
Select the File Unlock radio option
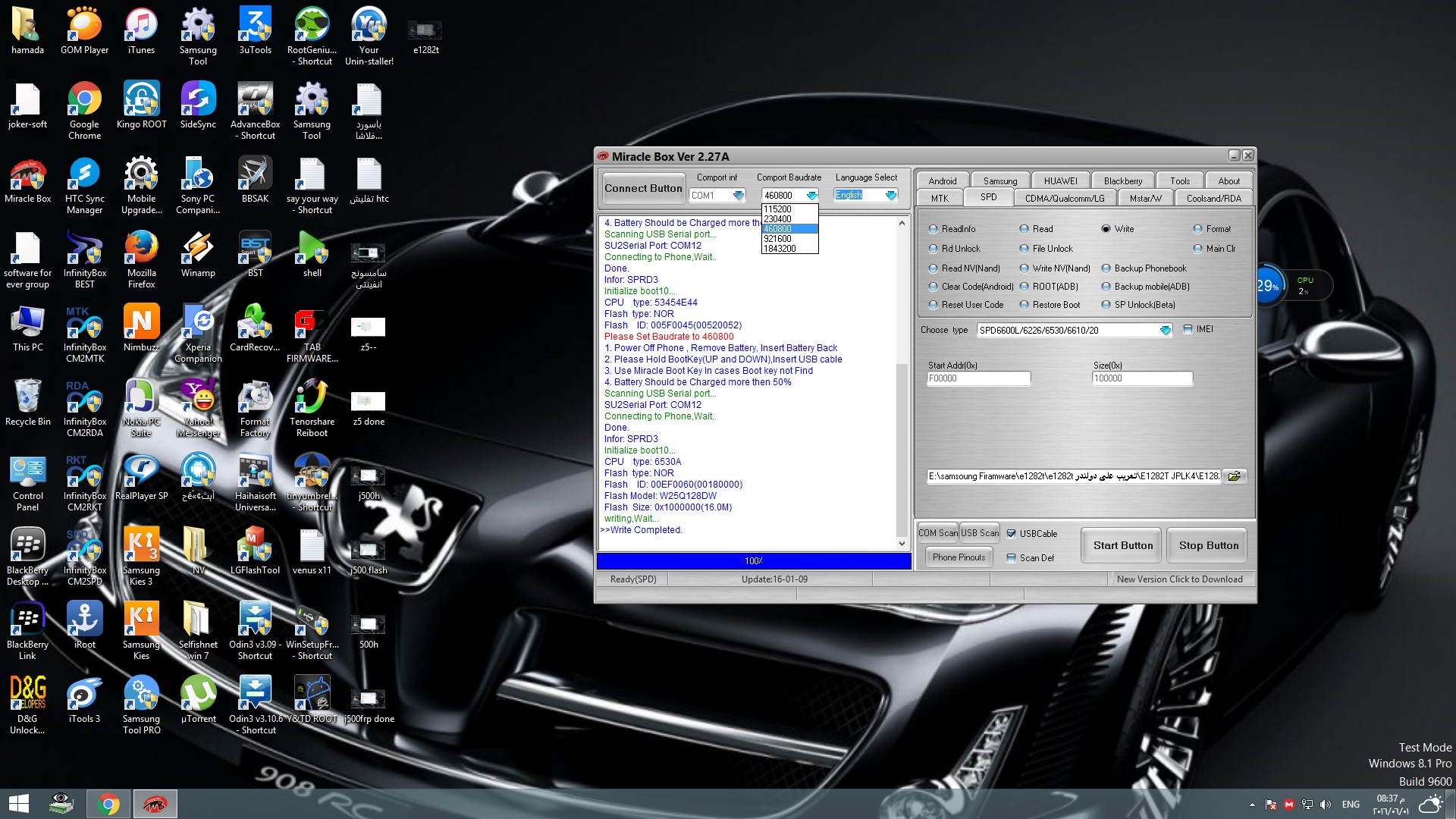point(1024,249)
